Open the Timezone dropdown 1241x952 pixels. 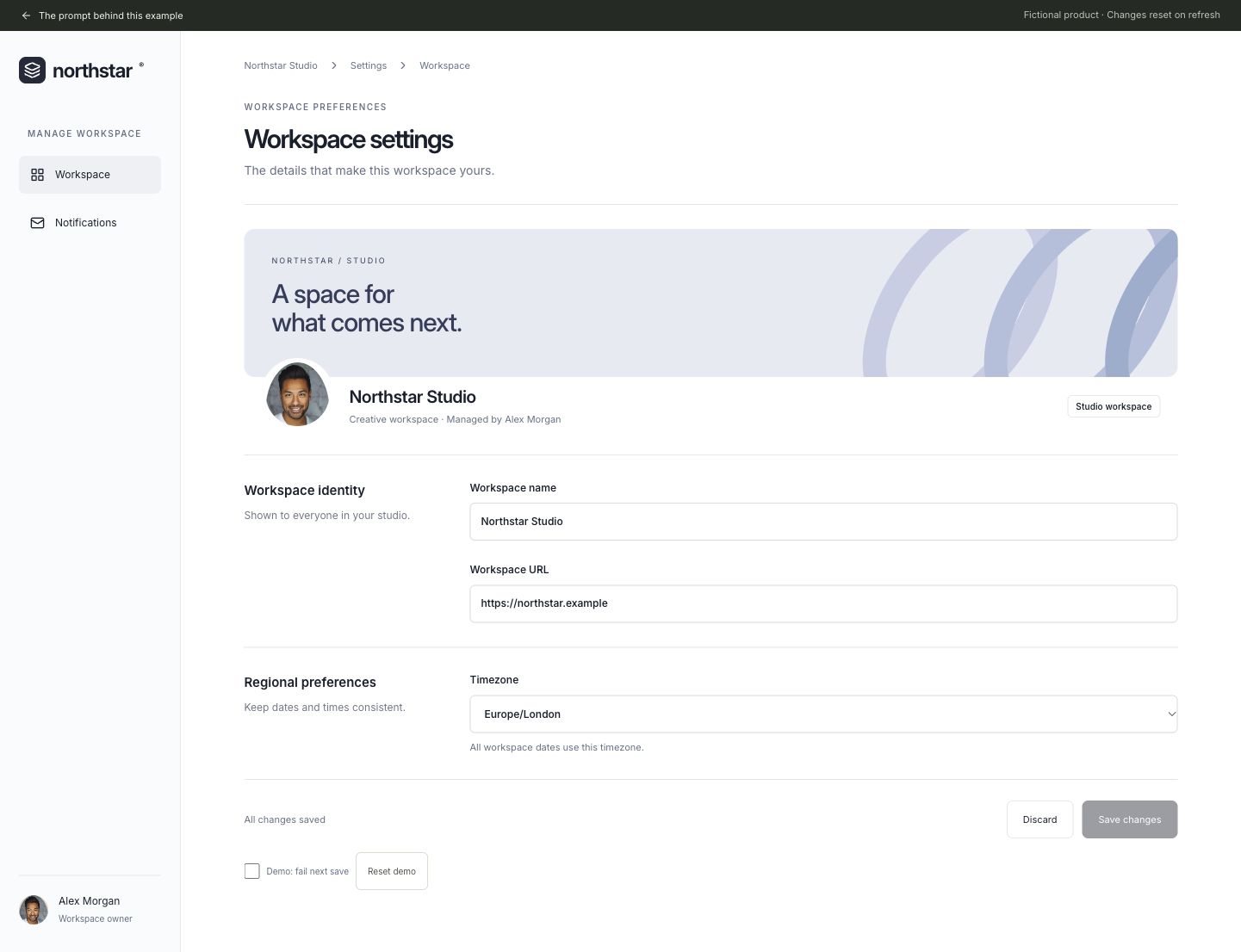823,714
